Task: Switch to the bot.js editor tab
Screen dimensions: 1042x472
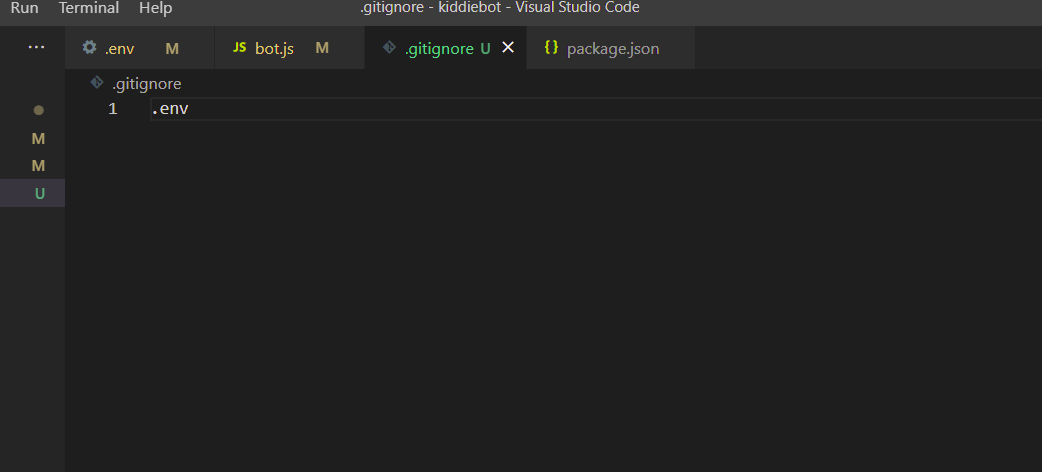Action: (289, 48)
